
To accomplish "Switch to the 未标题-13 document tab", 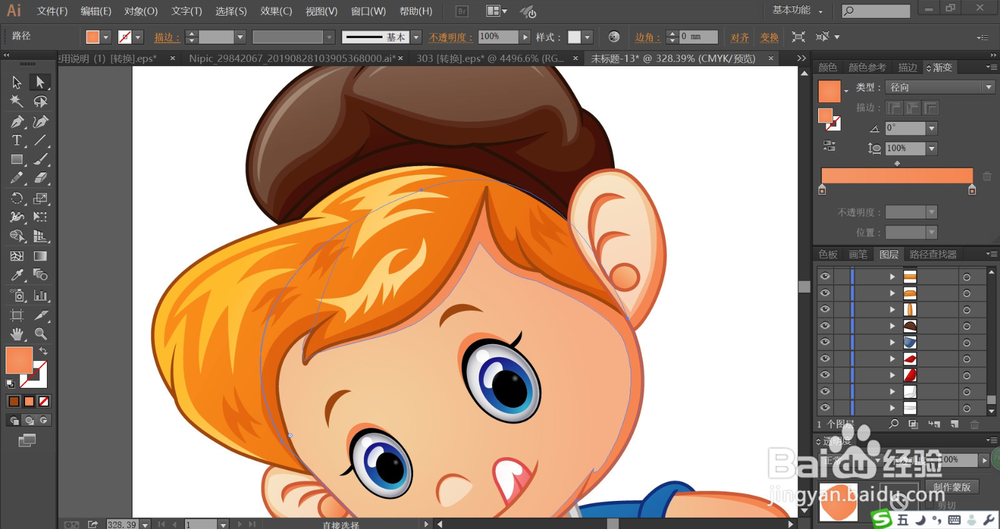I will click(673, 59).
